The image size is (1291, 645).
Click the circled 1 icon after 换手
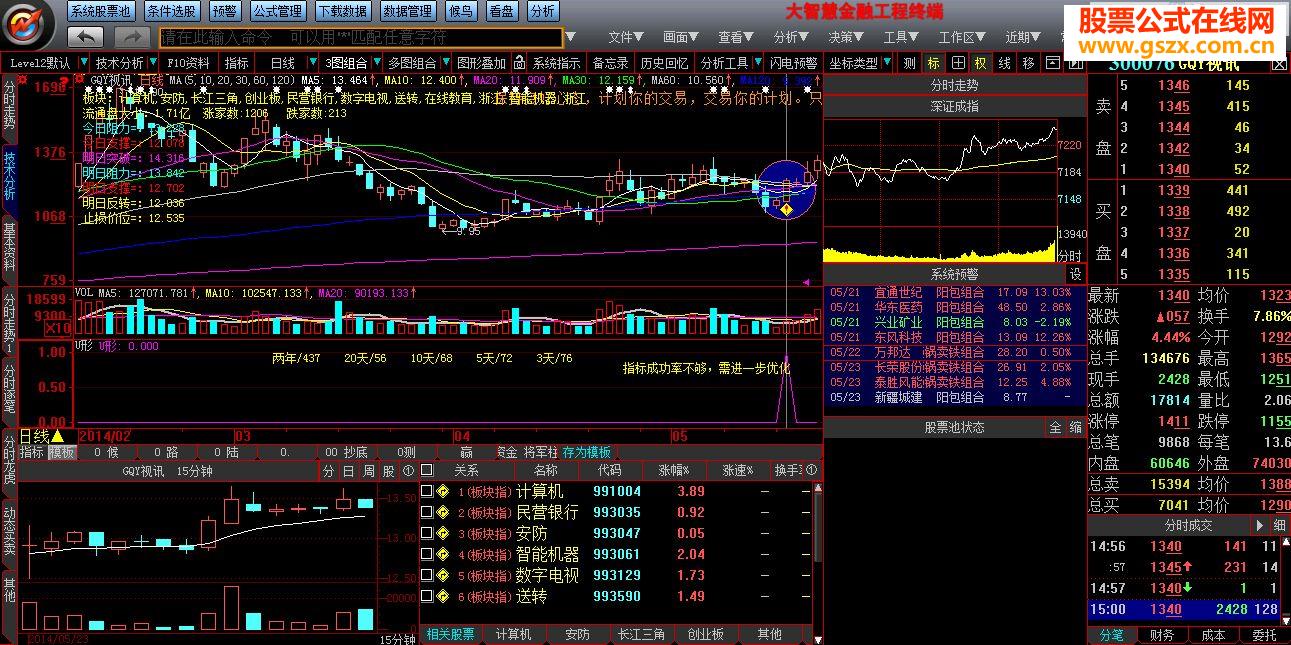coord(811,470)
